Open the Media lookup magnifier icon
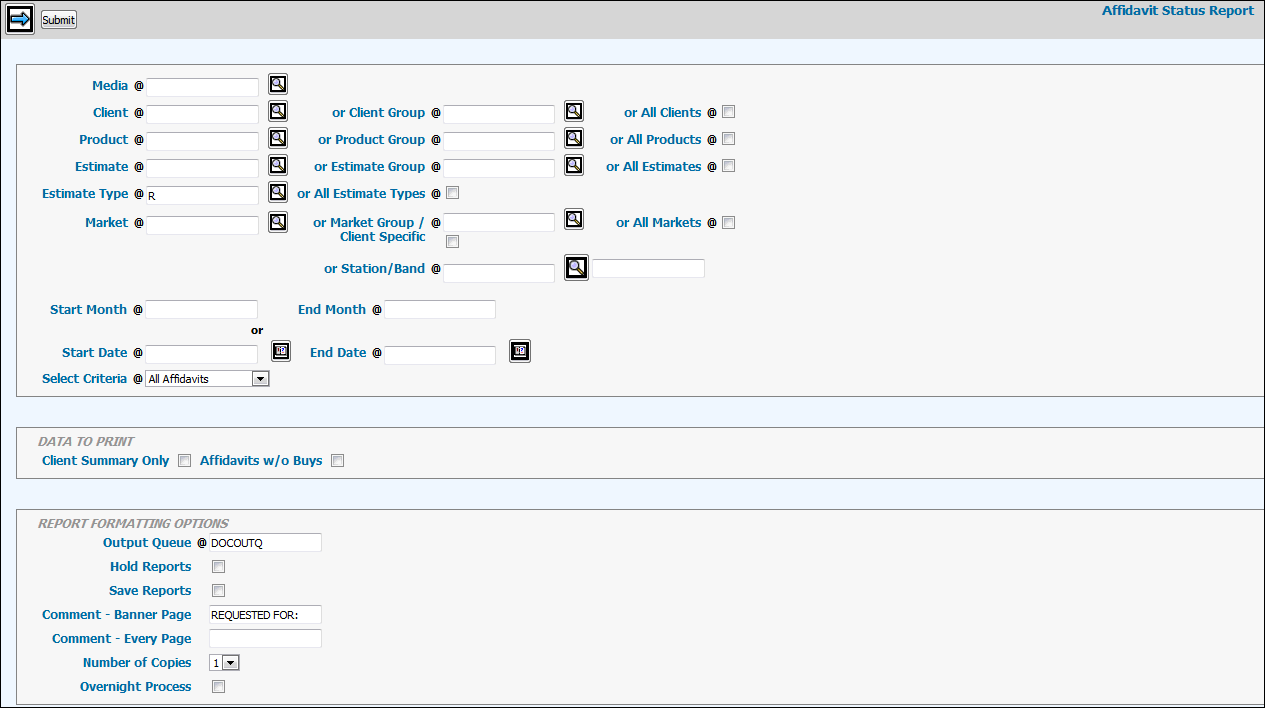The height and width of the screenshot is (708, 1265). [278, 85]
